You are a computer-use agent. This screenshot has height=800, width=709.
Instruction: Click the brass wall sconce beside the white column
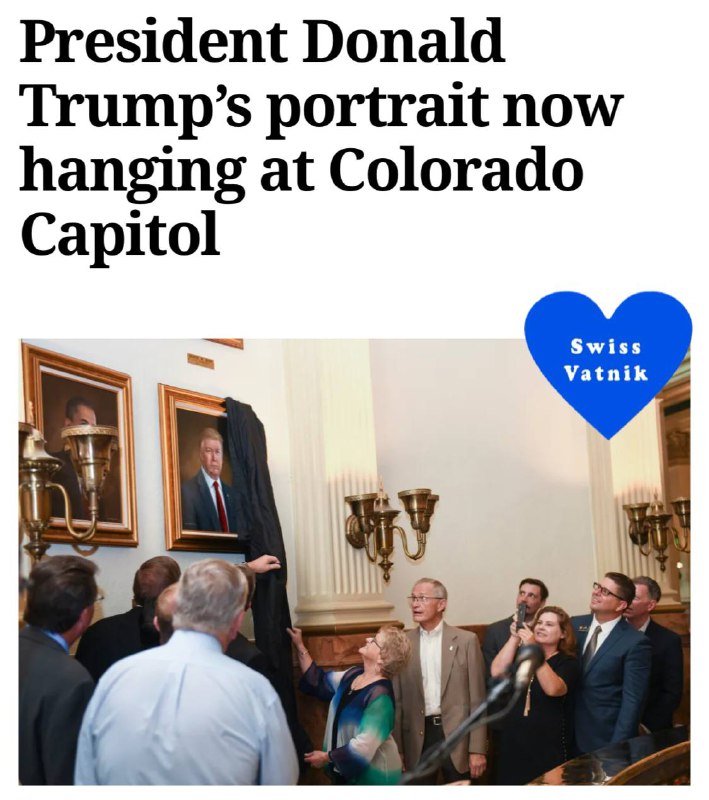(391, 526)
